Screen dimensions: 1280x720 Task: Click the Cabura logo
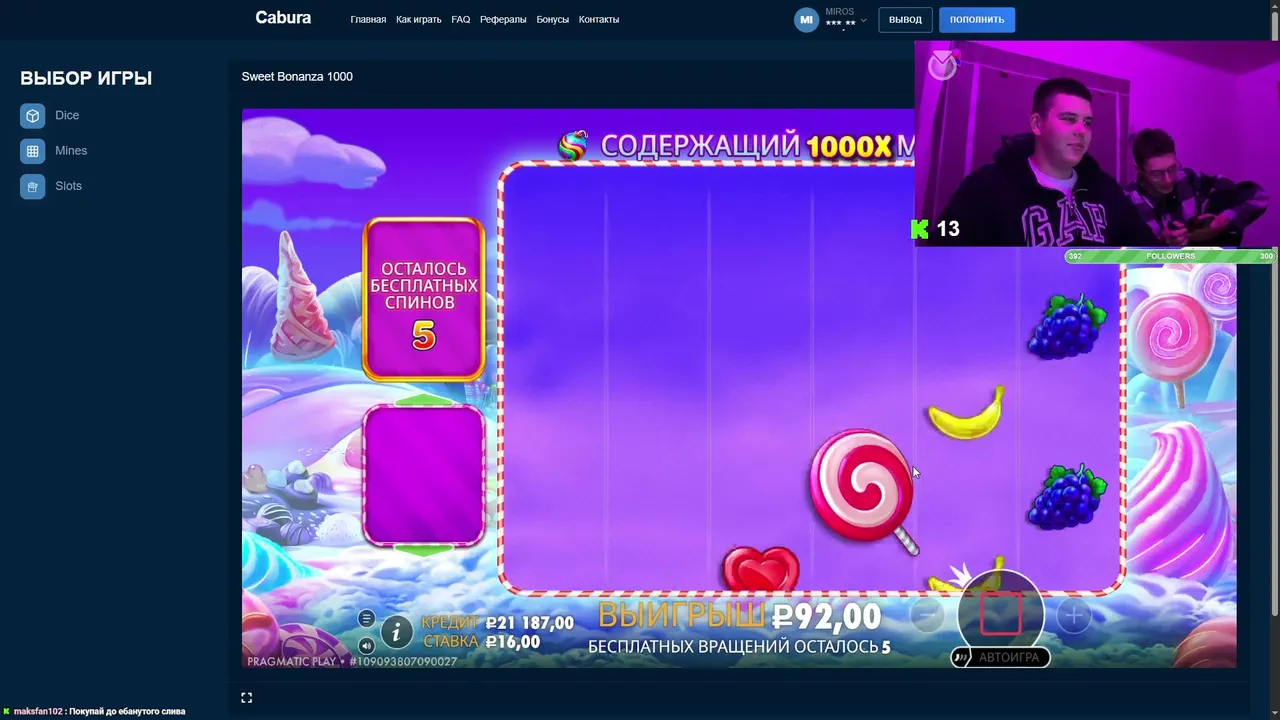pos(283,18)
